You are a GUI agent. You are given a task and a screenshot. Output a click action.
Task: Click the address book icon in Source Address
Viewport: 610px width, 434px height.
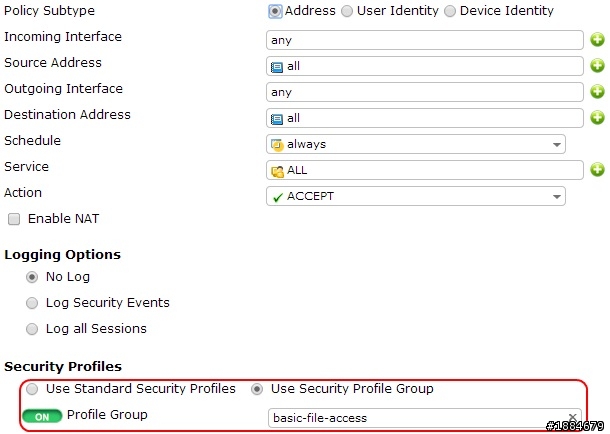pos(277,67)
